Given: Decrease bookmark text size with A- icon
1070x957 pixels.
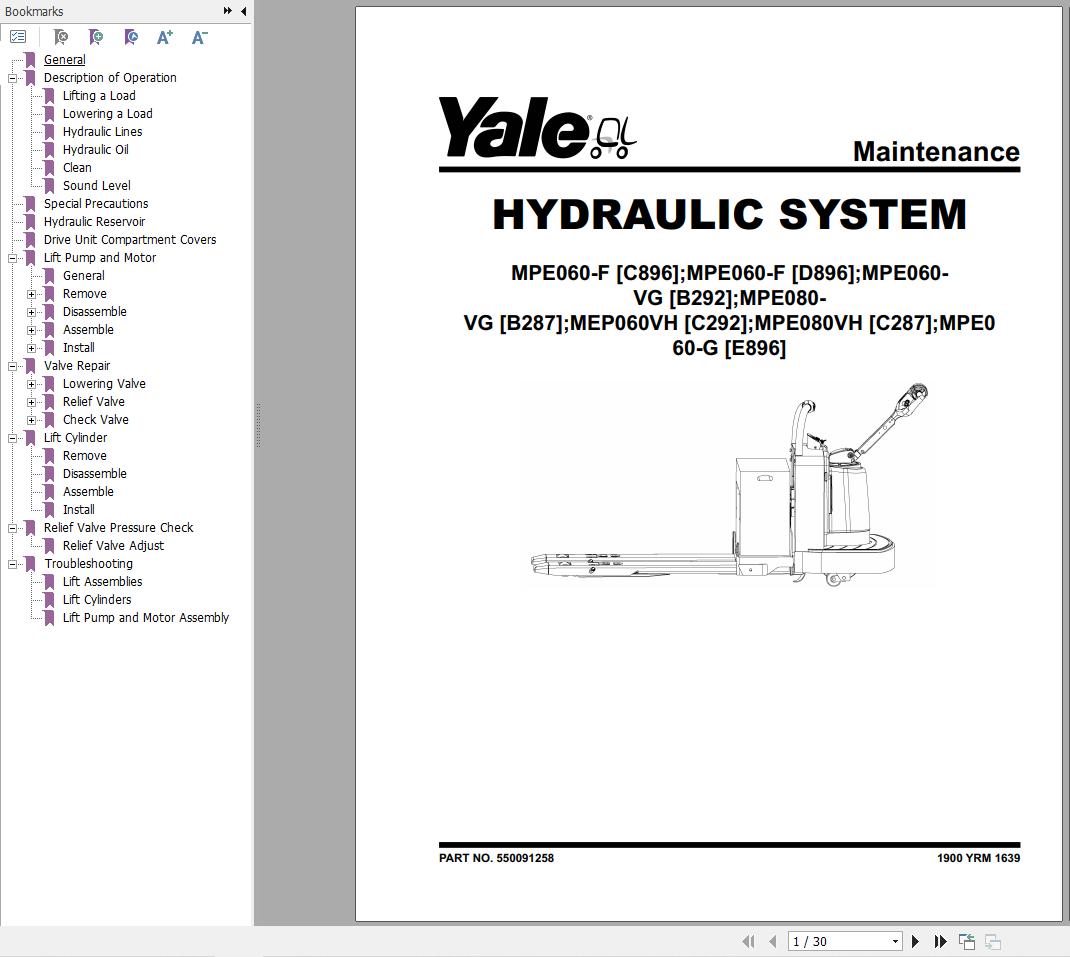Looking at the screenshot, I should pyautogui.click(x=199, y=37).
